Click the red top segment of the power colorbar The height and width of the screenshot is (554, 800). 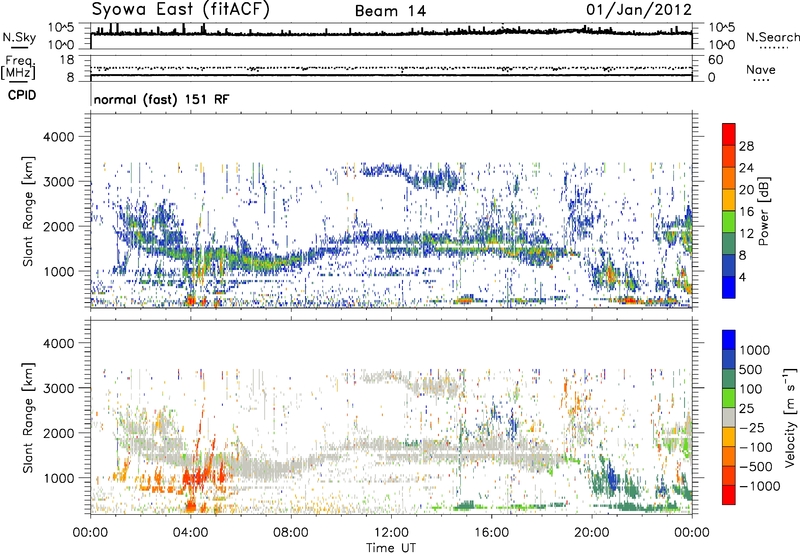(729, 135)
